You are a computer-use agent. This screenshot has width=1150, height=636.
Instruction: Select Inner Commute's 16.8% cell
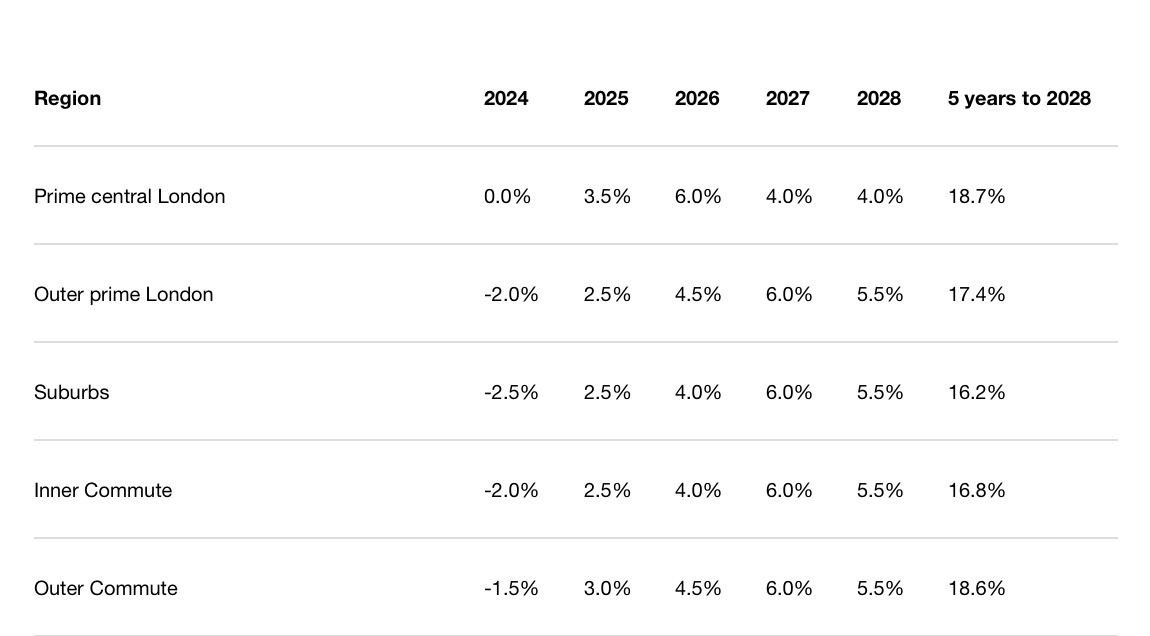(x=976, y=490)
